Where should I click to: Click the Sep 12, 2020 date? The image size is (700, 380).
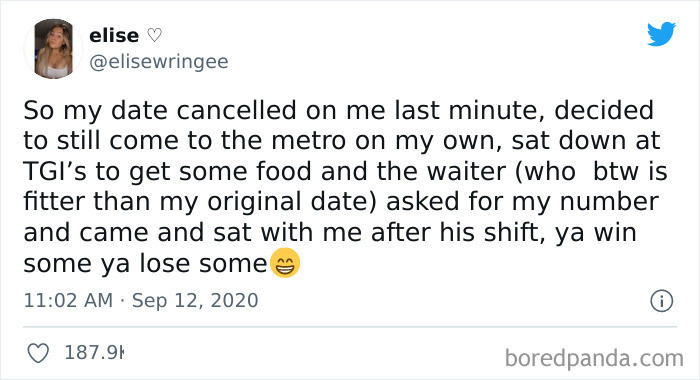point(195,301)
